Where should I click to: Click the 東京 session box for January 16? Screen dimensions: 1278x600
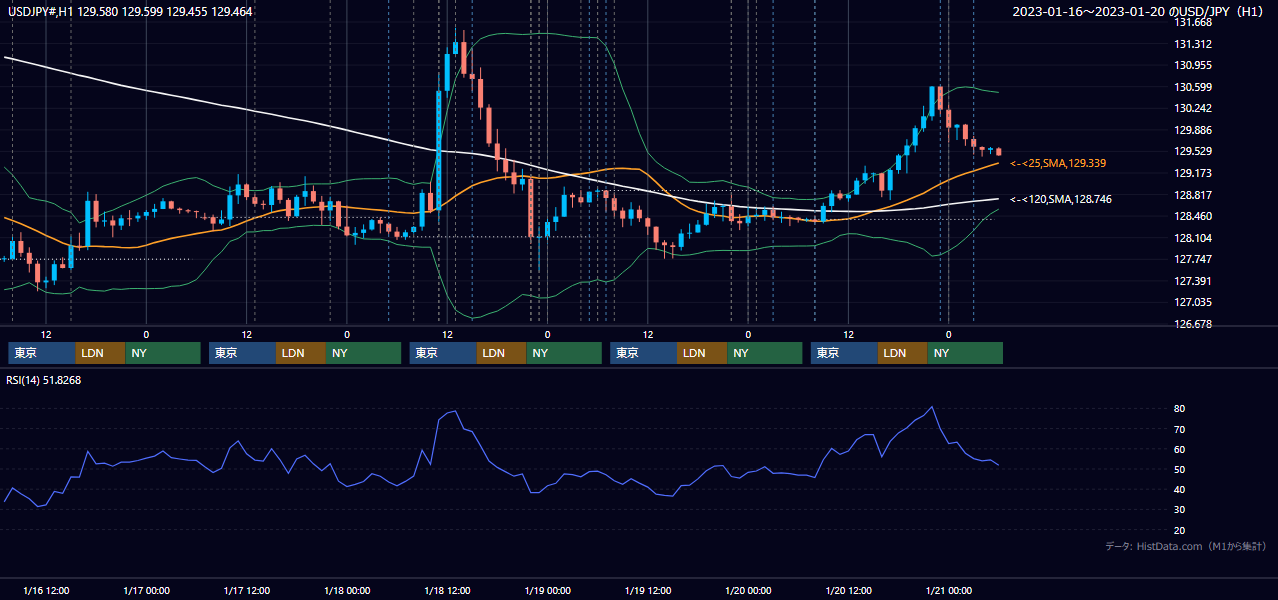(42, 353)
